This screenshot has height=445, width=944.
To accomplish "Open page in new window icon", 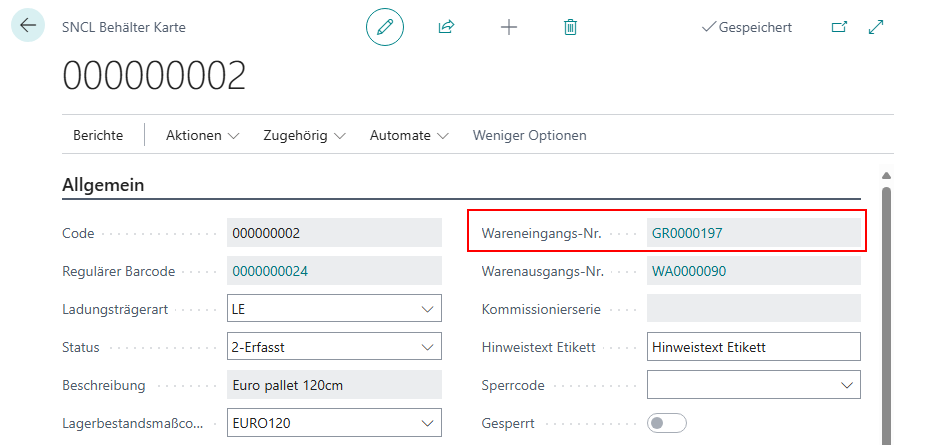I will point(839,27).
